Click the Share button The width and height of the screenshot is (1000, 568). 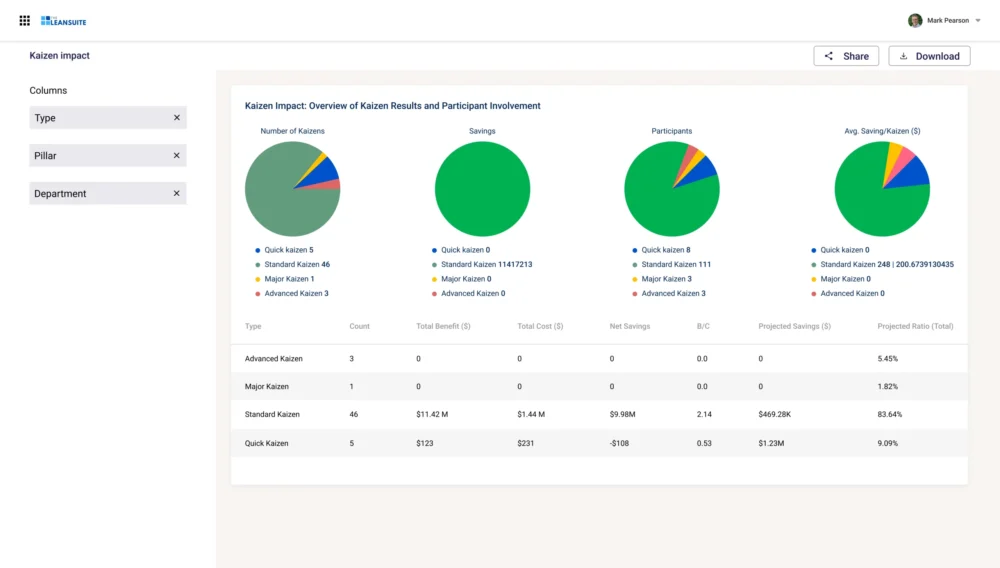pos(846,56)
